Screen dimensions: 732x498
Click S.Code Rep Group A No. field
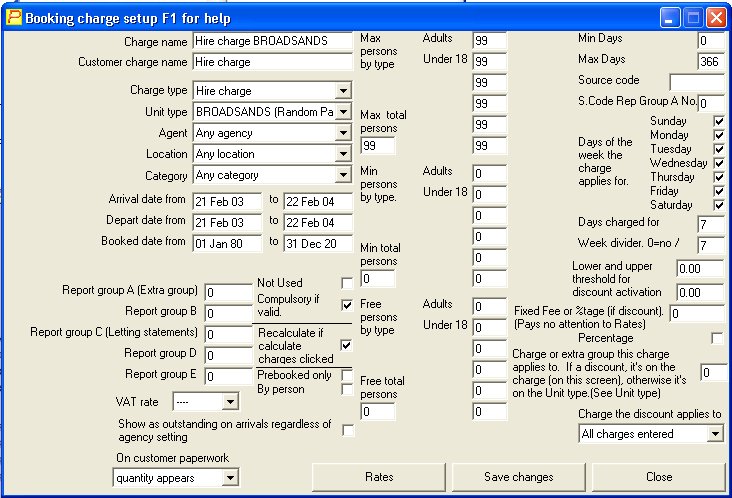(x=711, y=103)
